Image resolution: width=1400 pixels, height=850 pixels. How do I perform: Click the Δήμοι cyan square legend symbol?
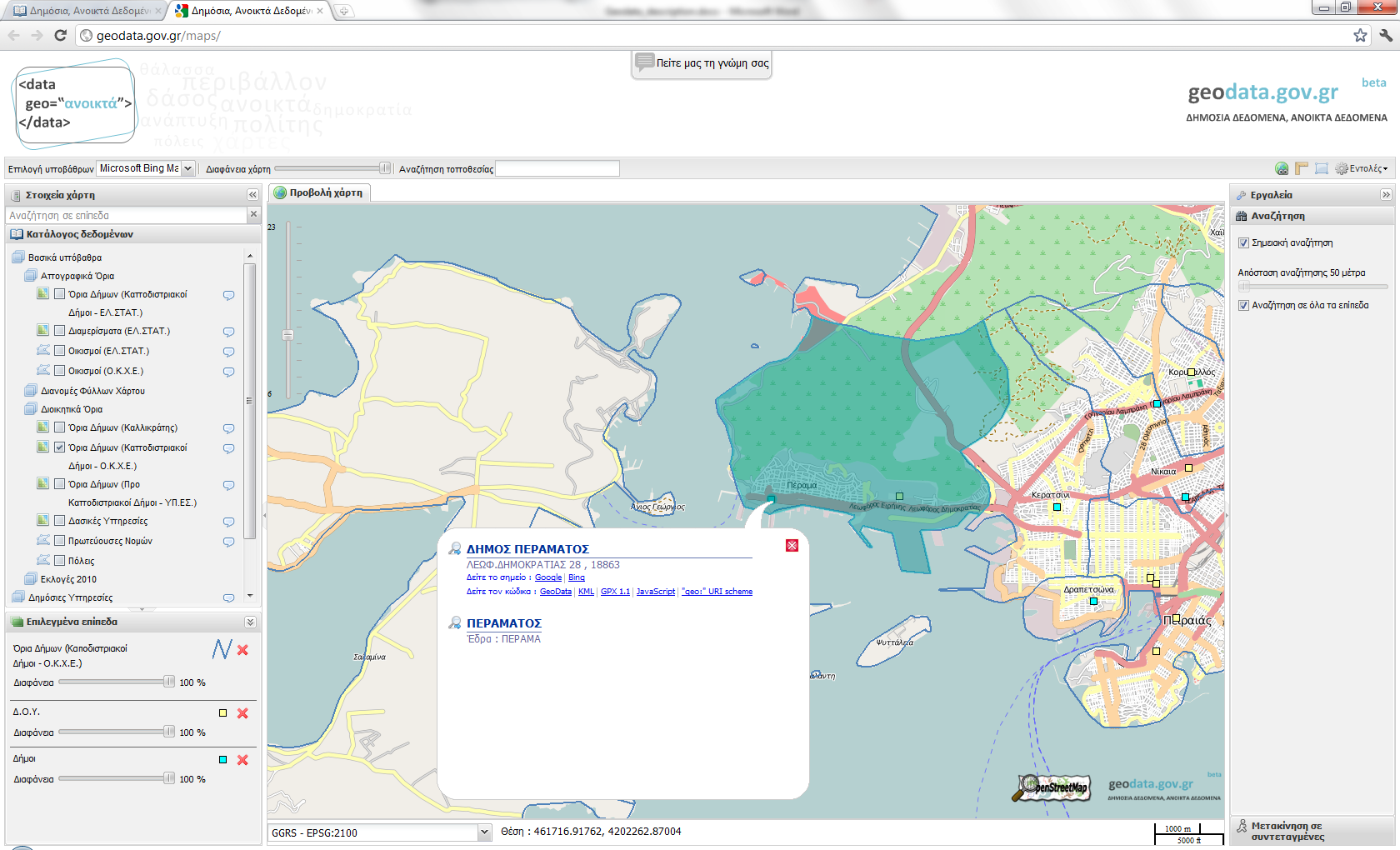[x=222, y=760]
